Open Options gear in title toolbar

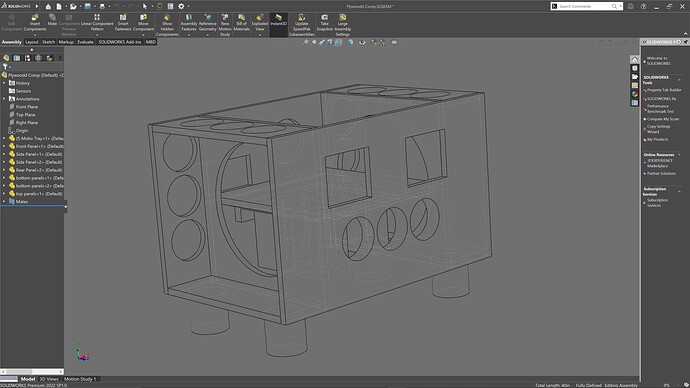coord(181,6)
